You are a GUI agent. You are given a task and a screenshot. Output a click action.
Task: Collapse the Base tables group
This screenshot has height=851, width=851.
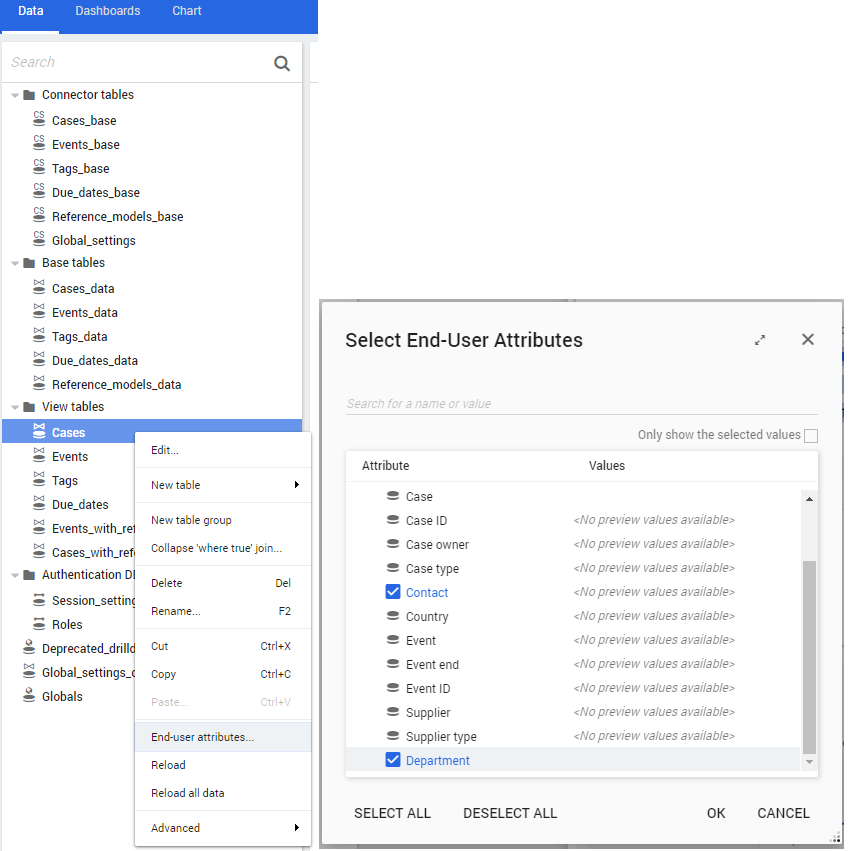15,264
